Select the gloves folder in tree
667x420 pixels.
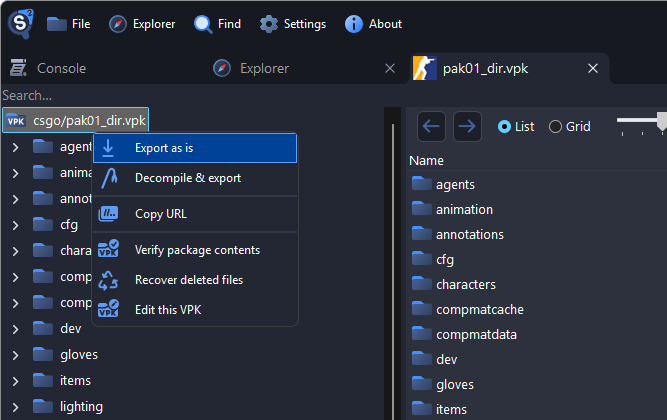coord(79,354)
